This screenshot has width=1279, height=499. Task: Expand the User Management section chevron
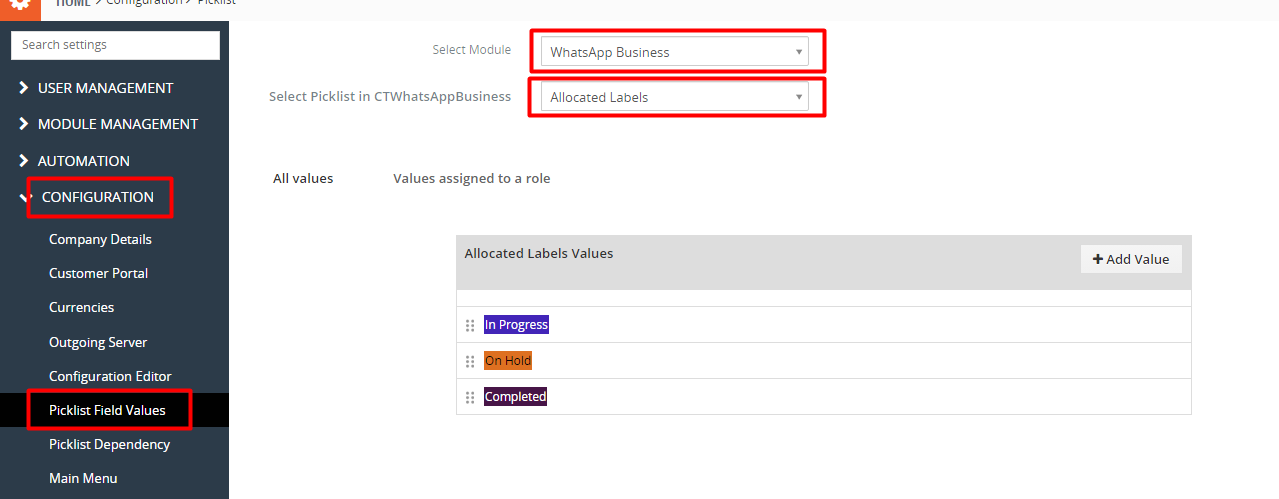(24, 88)
